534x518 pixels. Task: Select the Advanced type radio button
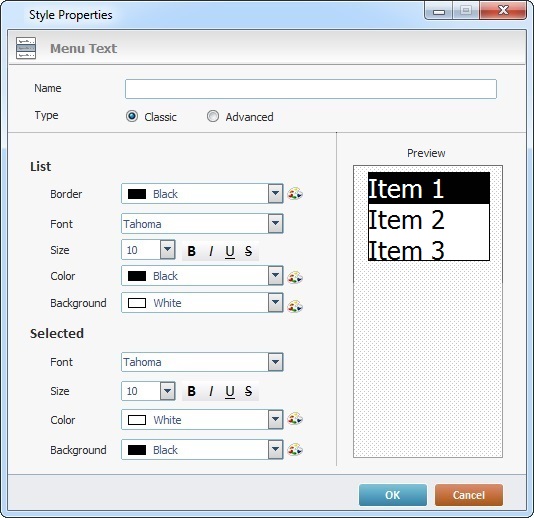point(213,116)
